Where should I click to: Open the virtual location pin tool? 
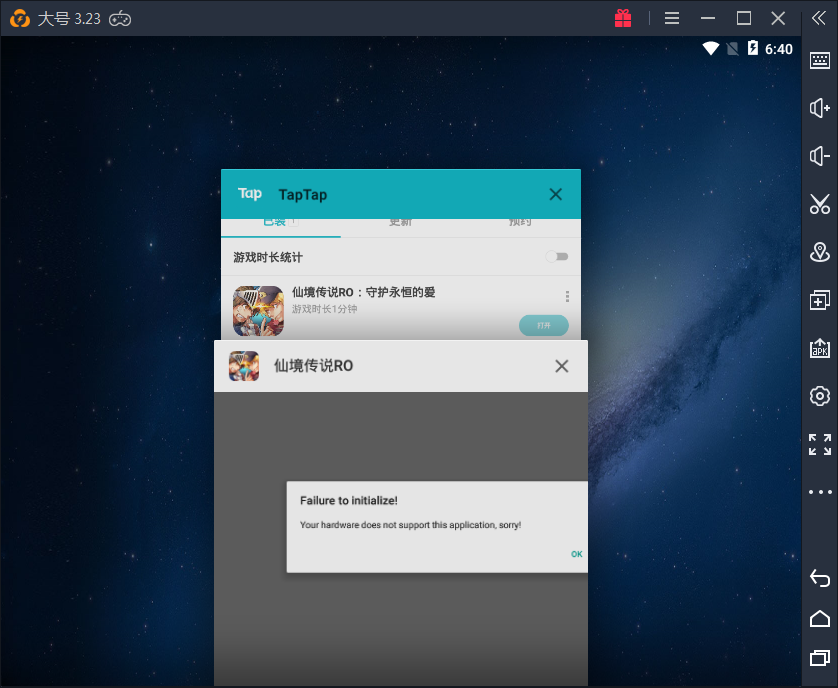[x=820, y=252]
